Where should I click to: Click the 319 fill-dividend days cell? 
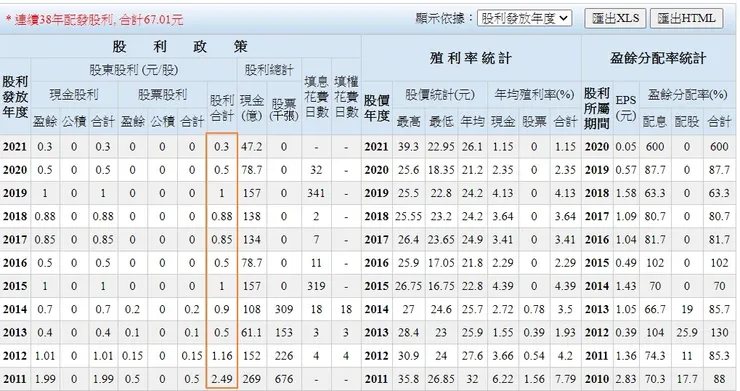tap(316, 286)
